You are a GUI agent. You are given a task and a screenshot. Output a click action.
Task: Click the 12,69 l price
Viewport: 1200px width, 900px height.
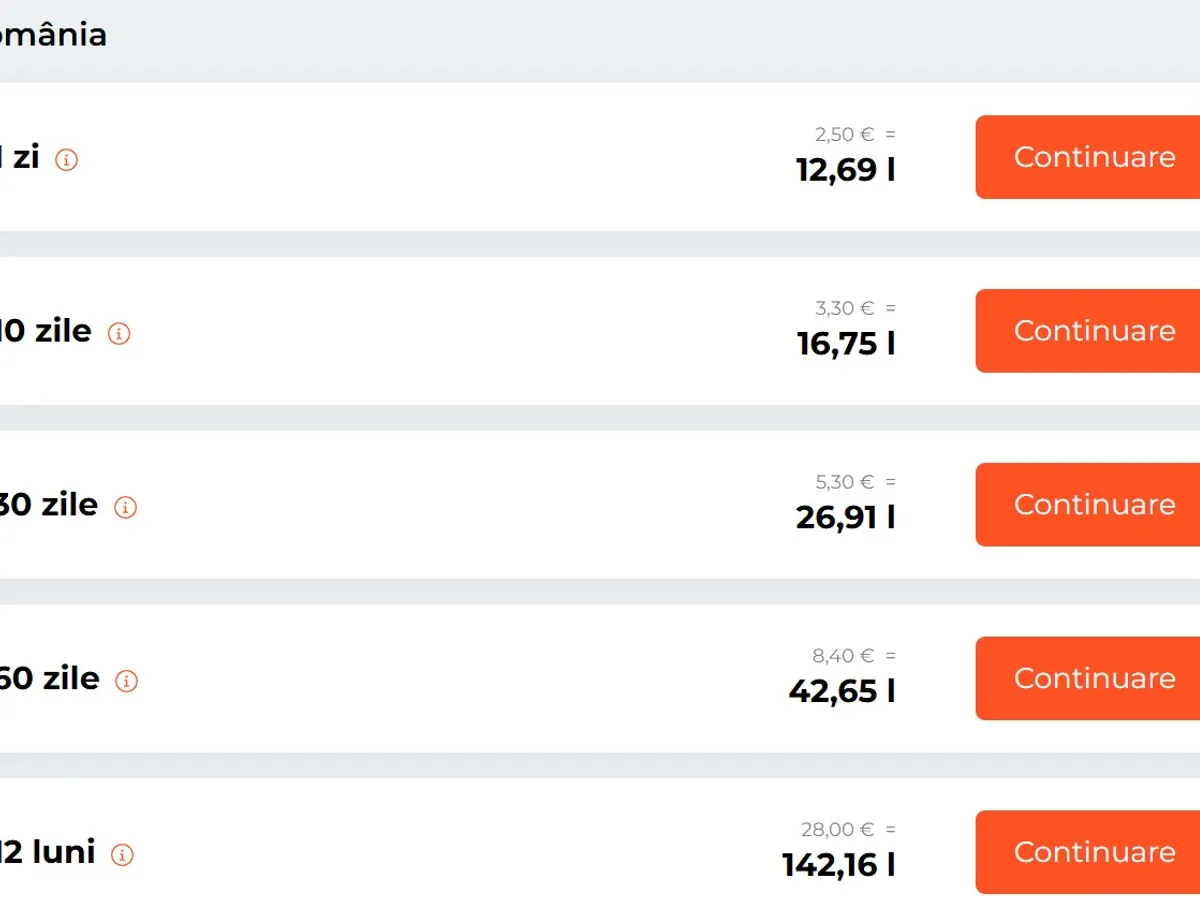pyautogui.click(x=845, y=170)
